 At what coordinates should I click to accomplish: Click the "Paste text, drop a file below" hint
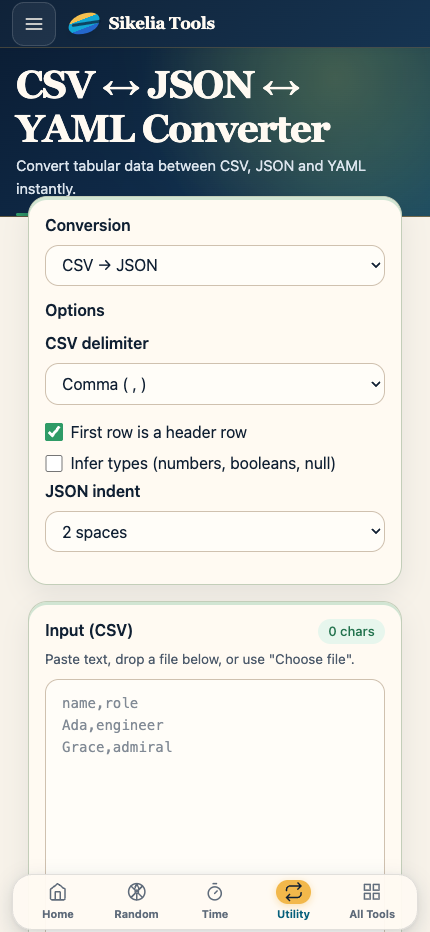pos(200,660)
